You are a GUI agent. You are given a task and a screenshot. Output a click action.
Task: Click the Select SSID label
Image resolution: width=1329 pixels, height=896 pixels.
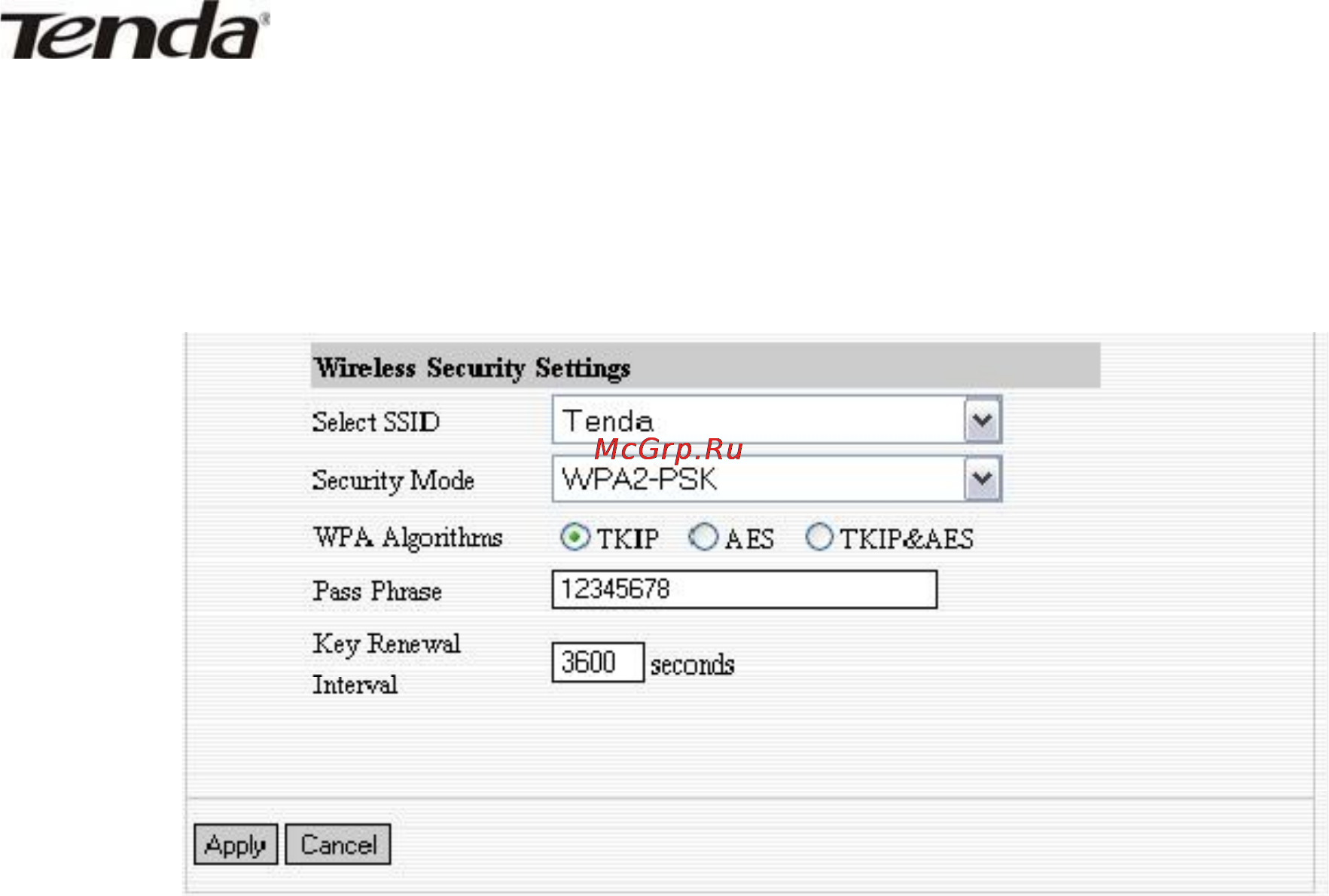[x=376, y=422]
